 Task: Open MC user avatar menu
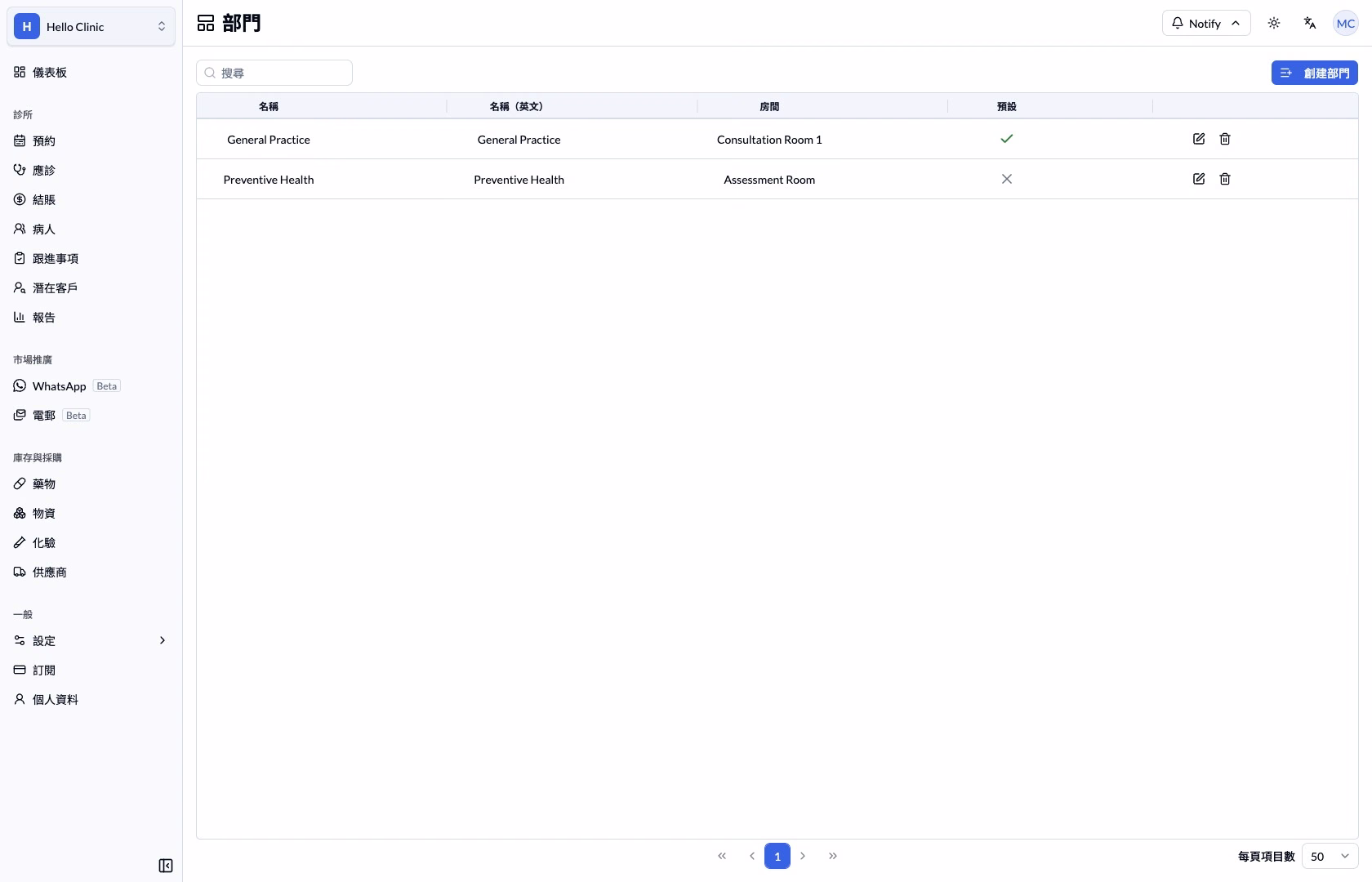point(1346,23)
